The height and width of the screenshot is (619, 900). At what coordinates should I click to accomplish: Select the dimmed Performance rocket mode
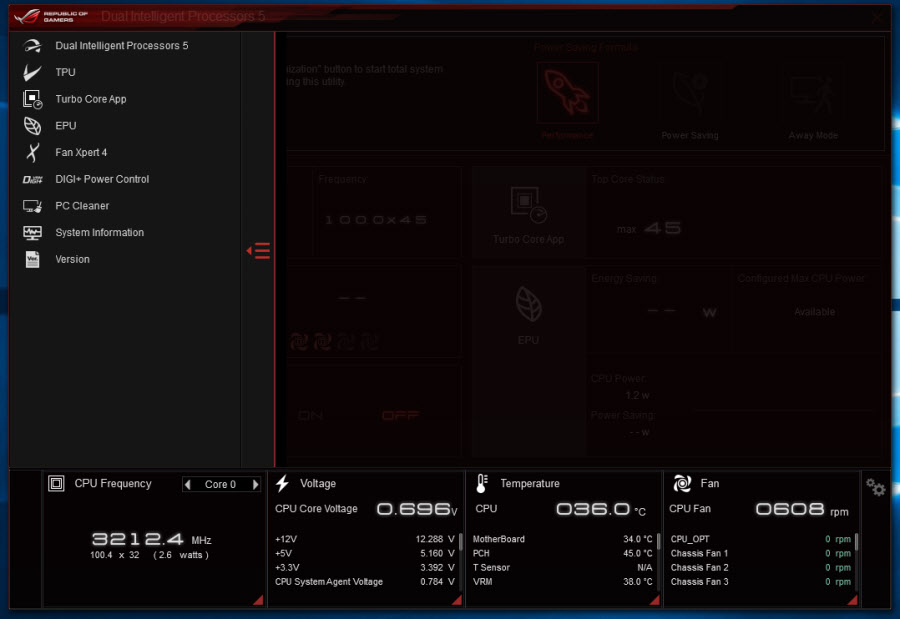click(568, 93)
